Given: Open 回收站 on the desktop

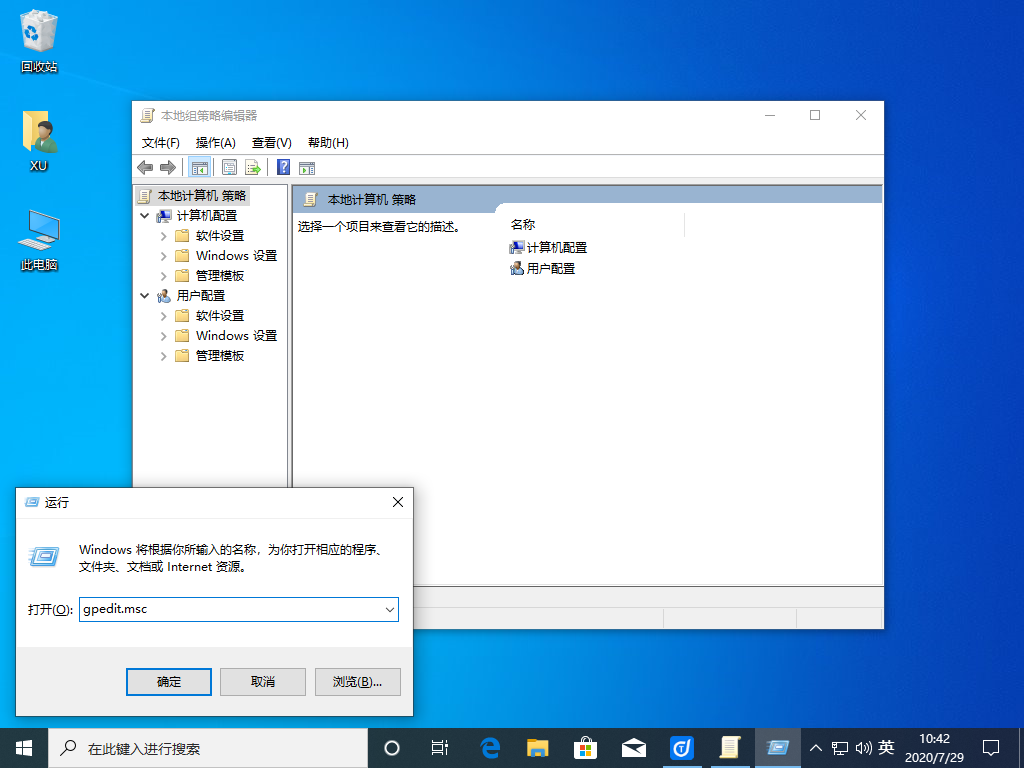Looking at the screenshot, I should [38, 30].
